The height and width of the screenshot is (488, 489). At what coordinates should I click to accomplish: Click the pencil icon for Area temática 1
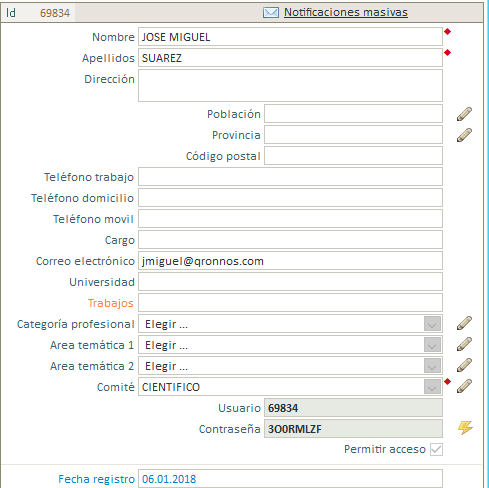point(464,344)
